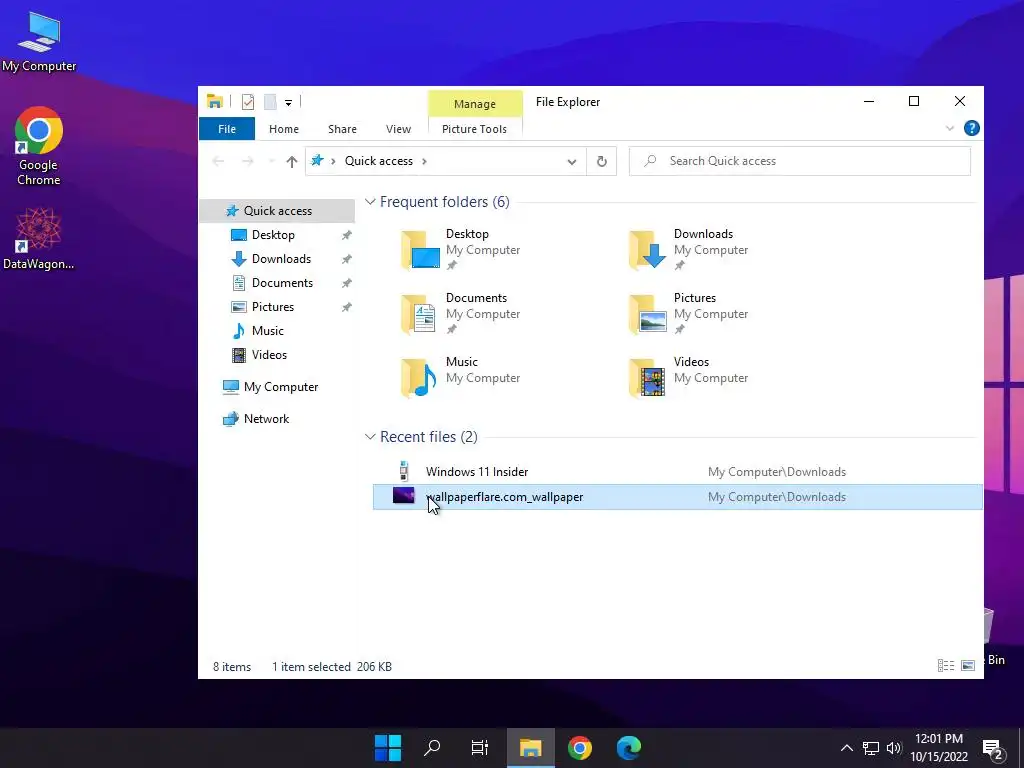Viewport: 1024px width, 768px height.
Task: Click the pin icon next to sidebar Documents
Action: pos(347,283)
